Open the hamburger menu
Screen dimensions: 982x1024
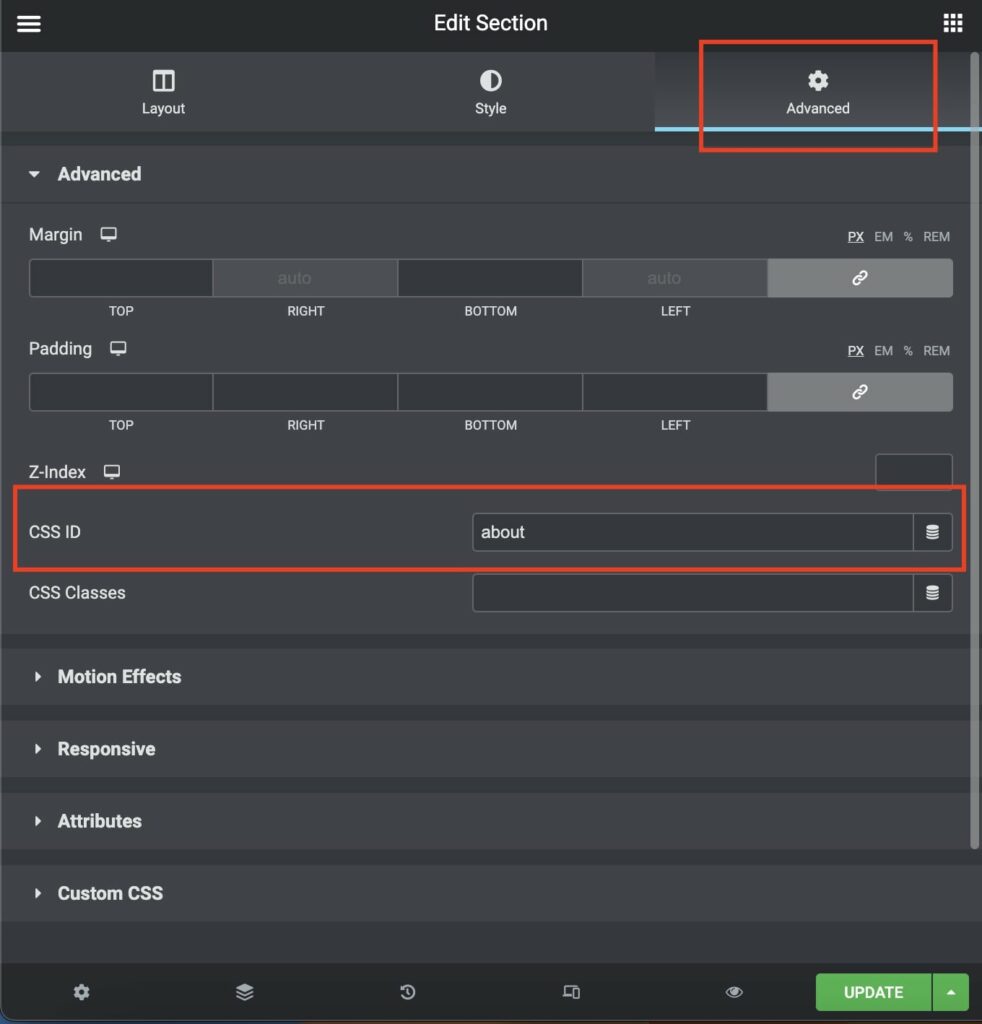tap(29, 24)
